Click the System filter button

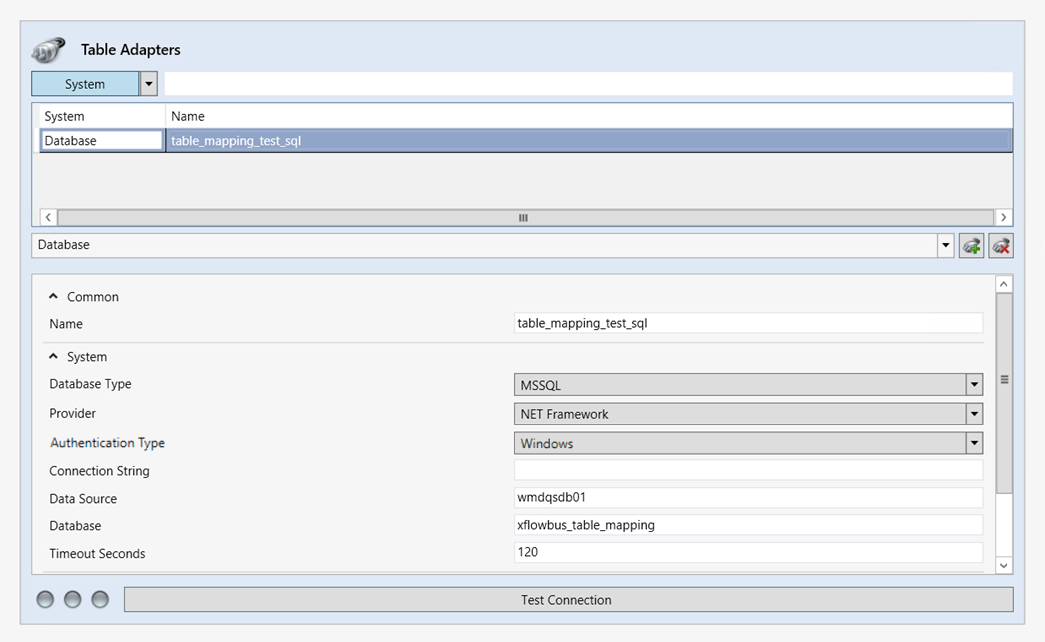(85, 84)
